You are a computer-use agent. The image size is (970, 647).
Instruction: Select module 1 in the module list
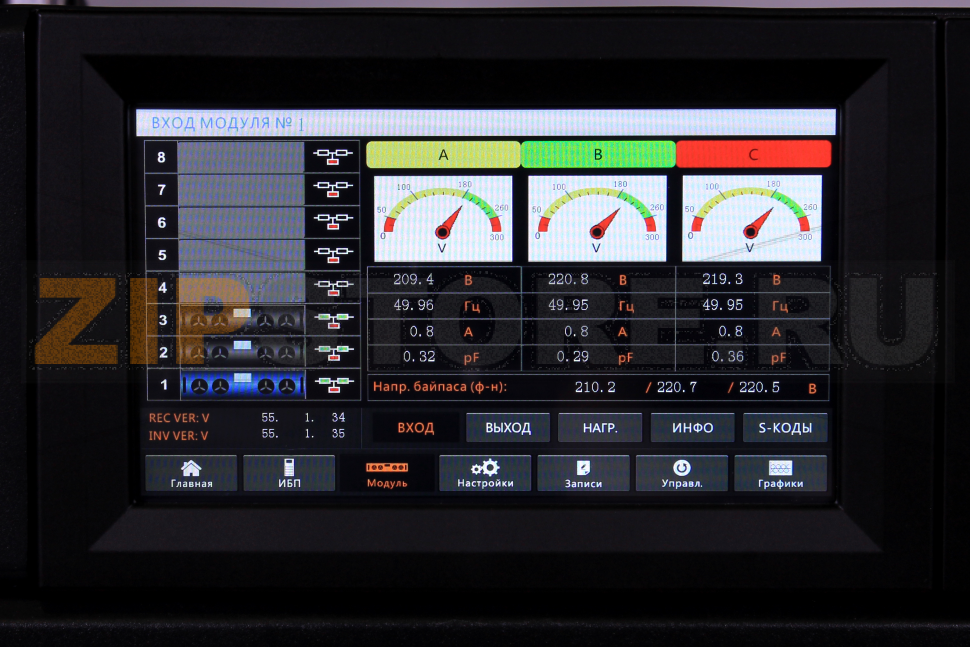tap(241, 384)
